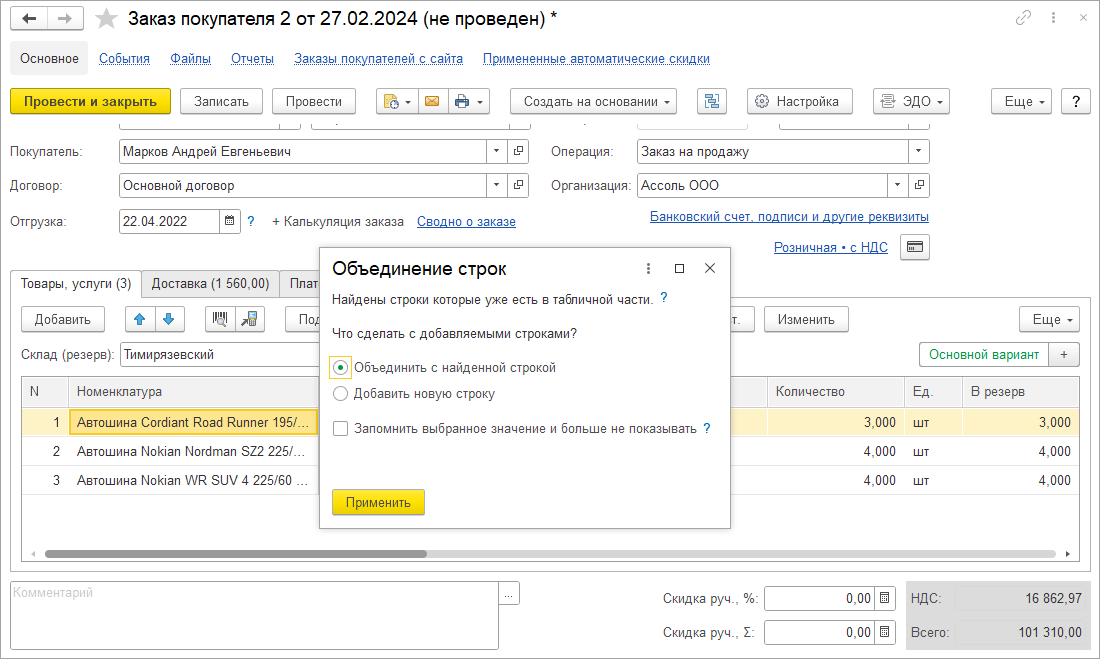Click 'Применить' in the dialog
This screenshot has height=659, width=1100.
coord(378,502)
